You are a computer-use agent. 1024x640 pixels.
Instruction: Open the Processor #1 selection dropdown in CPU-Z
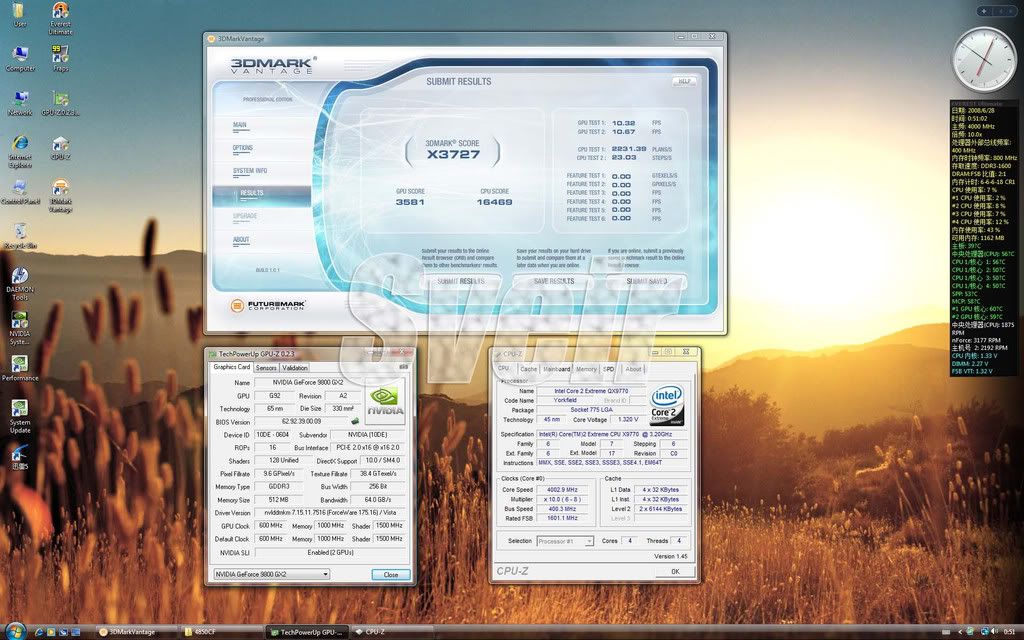[566, 541]
